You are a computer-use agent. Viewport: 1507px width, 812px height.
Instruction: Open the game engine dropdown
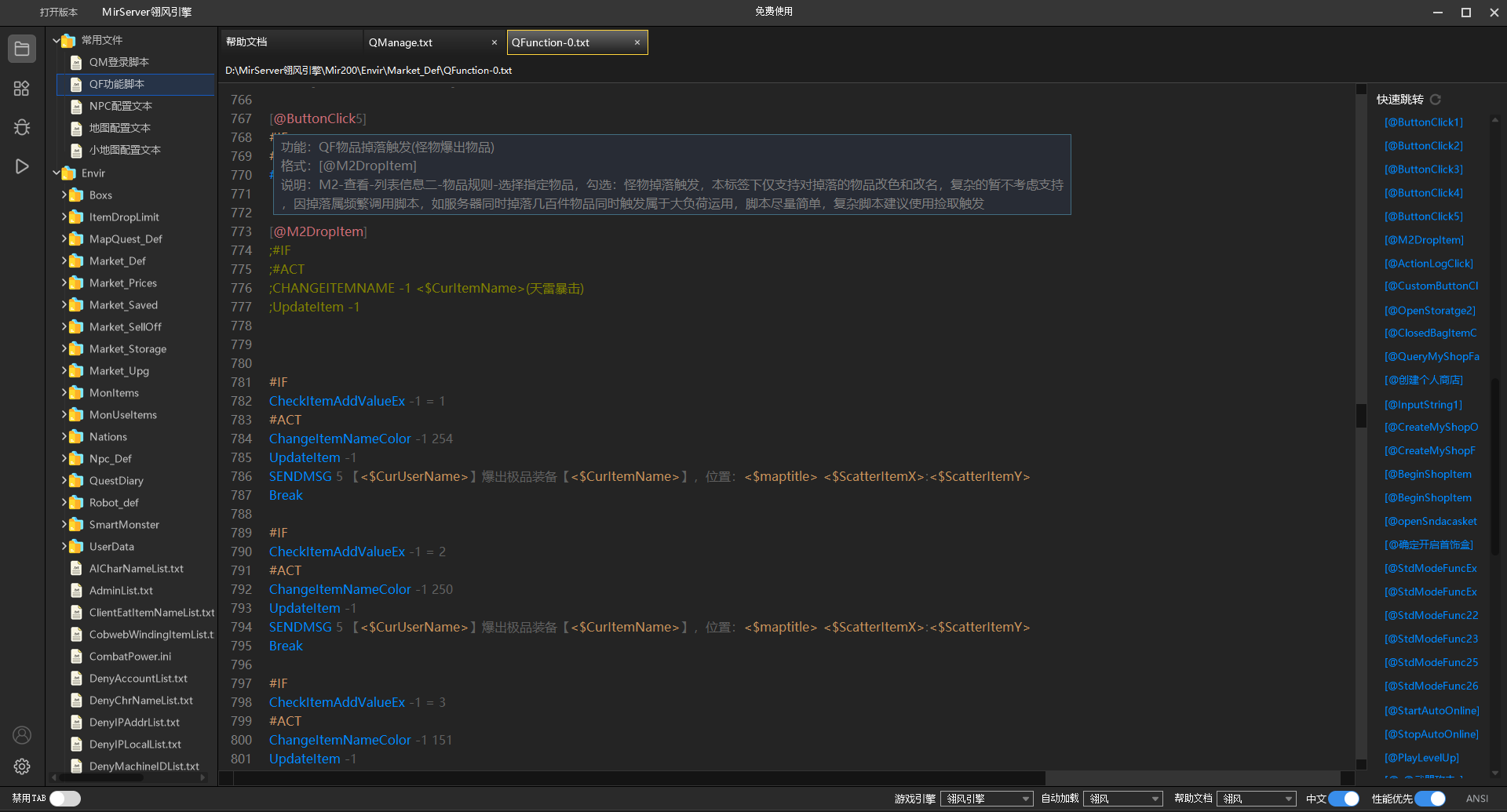click(987, 799)
